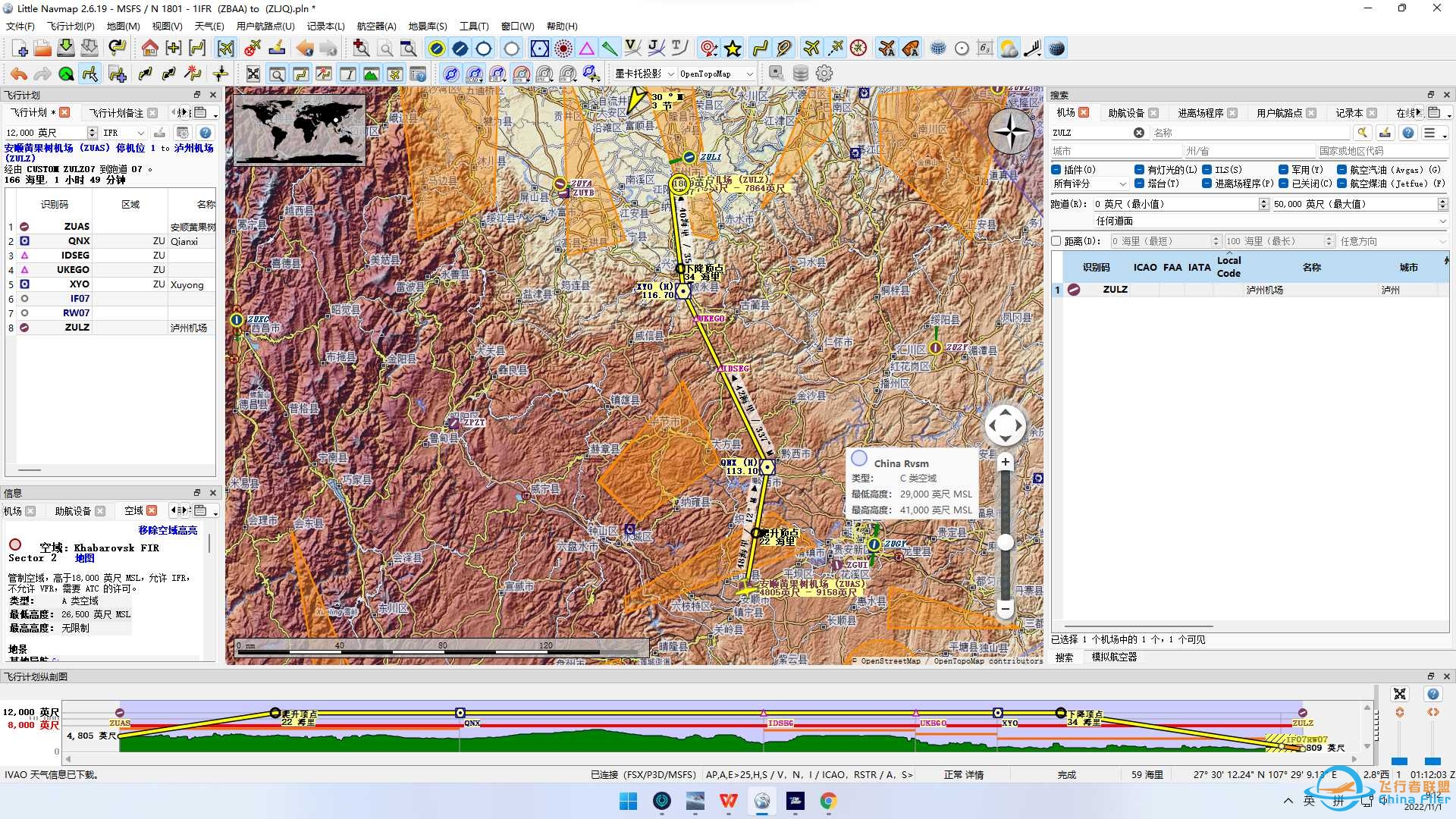Toggle the 有灯光的(L) lighted checkbox
This screenshot has width=1456, height=819.
(1139, 170)
